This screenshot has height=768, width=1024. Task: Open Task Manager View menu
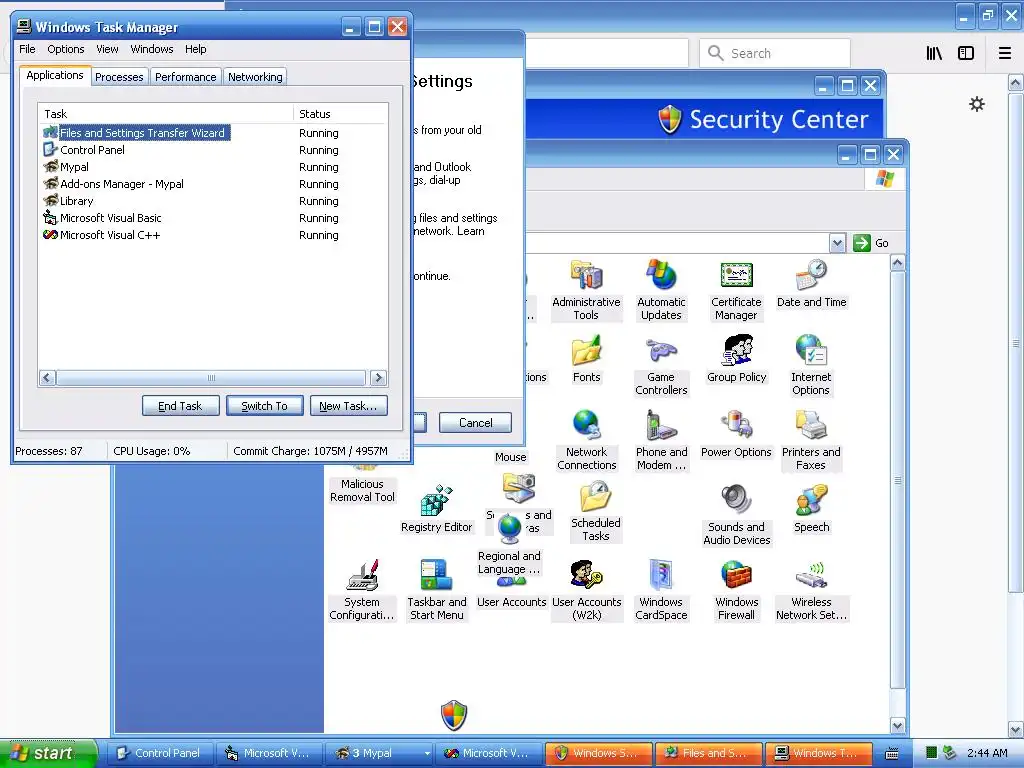[x=107, y=49]
